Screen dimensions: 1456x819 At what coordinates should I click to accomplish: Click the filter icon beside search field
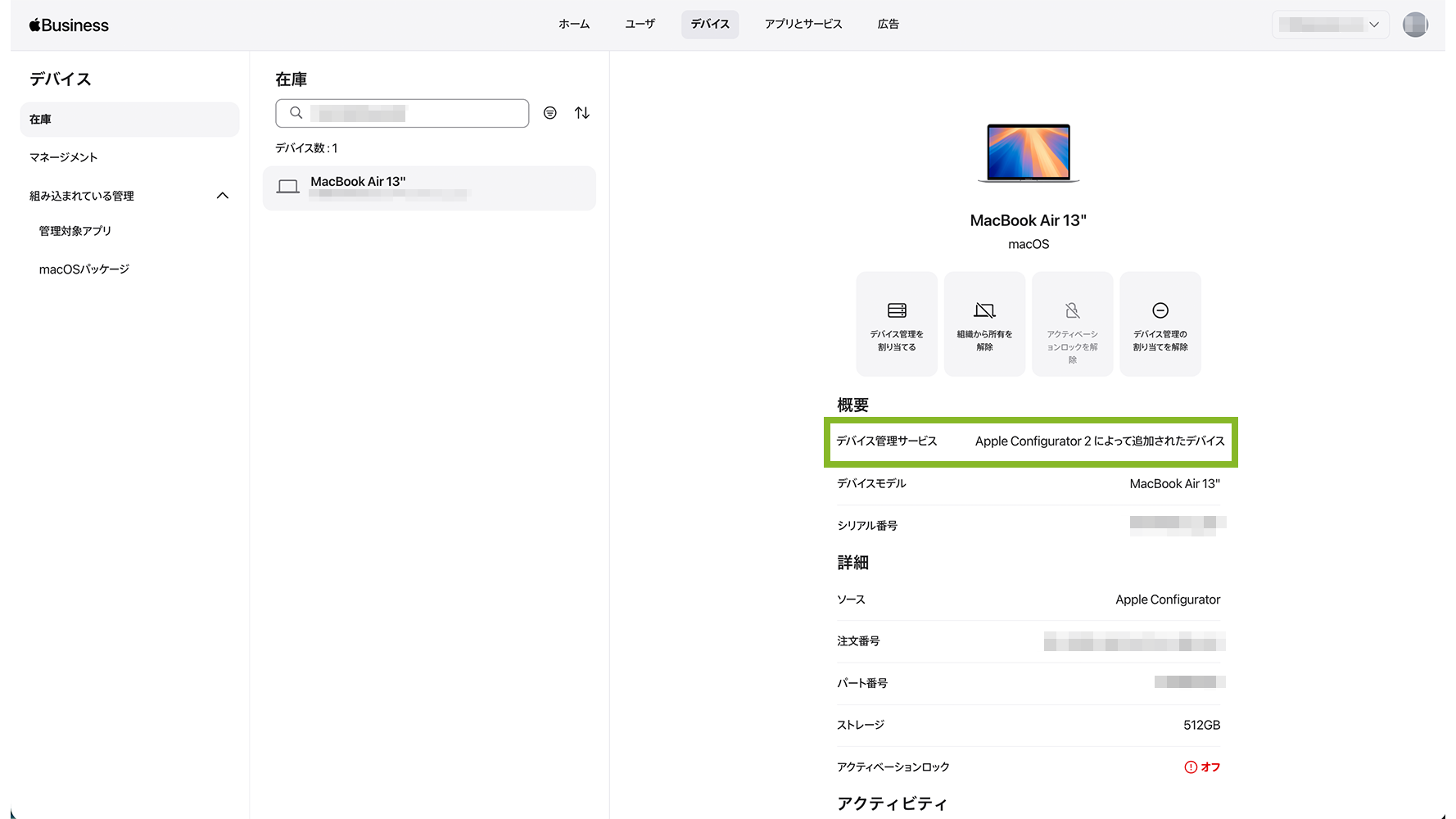(550, 113)
